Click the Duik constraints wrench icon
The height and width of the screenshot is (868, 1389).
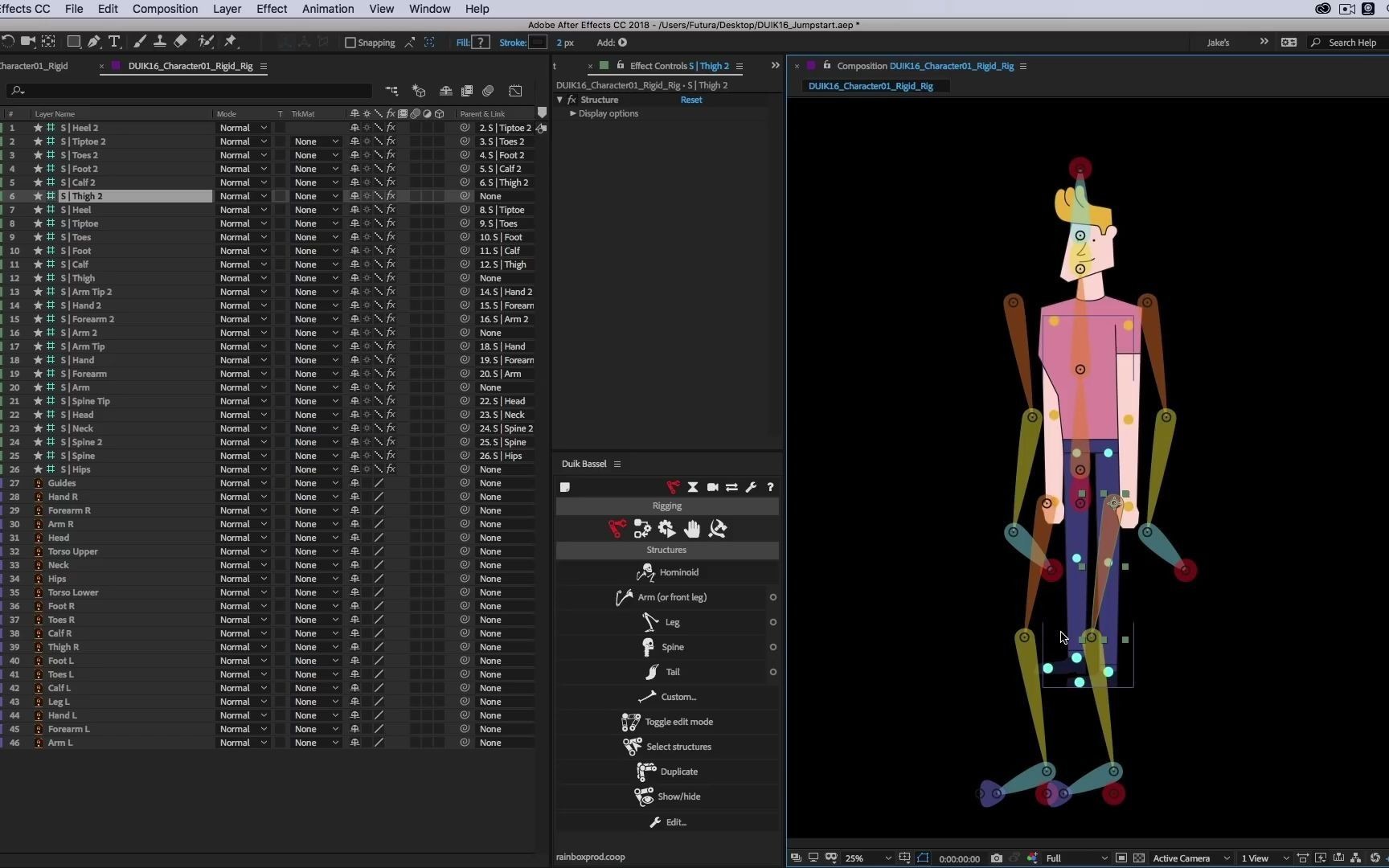click(751, 487)
